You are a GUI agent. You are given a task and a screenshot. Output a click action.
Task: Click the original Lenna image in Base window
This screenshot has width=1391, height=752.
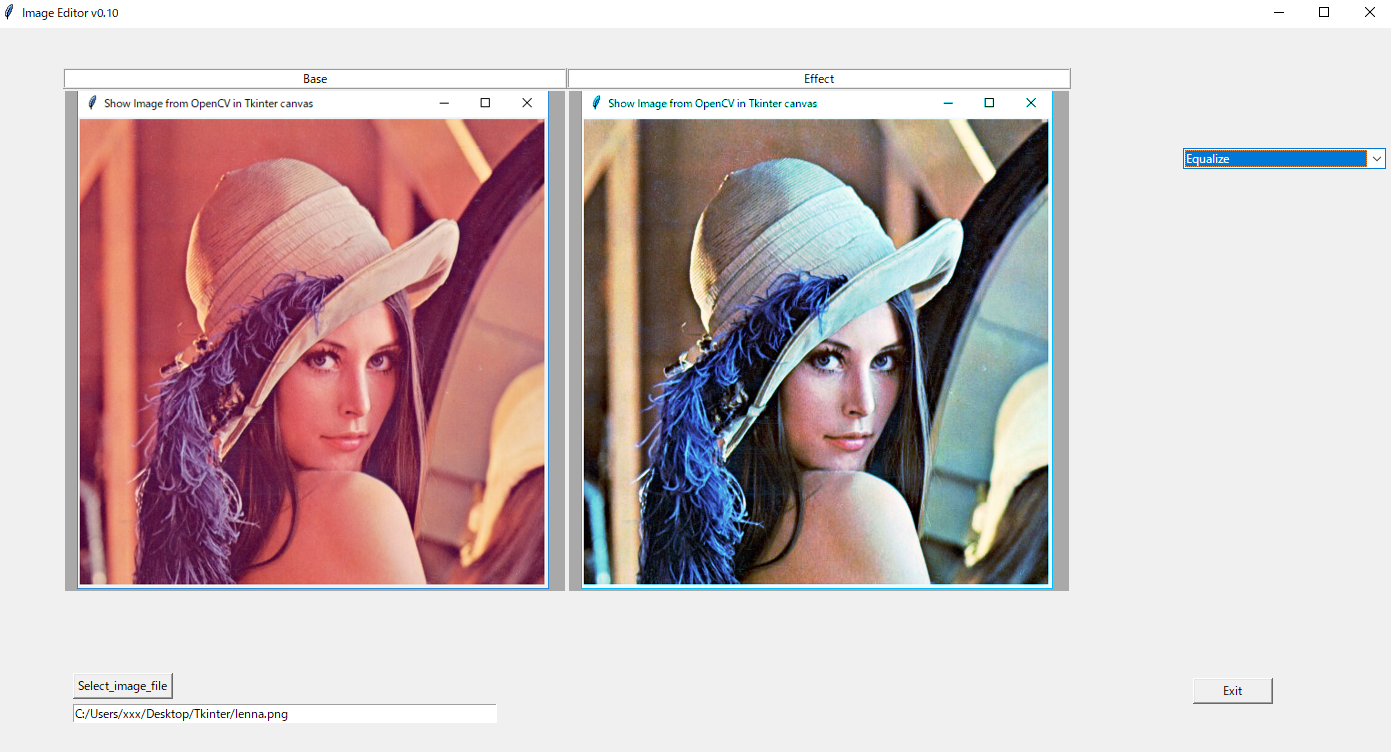point(312,352)
